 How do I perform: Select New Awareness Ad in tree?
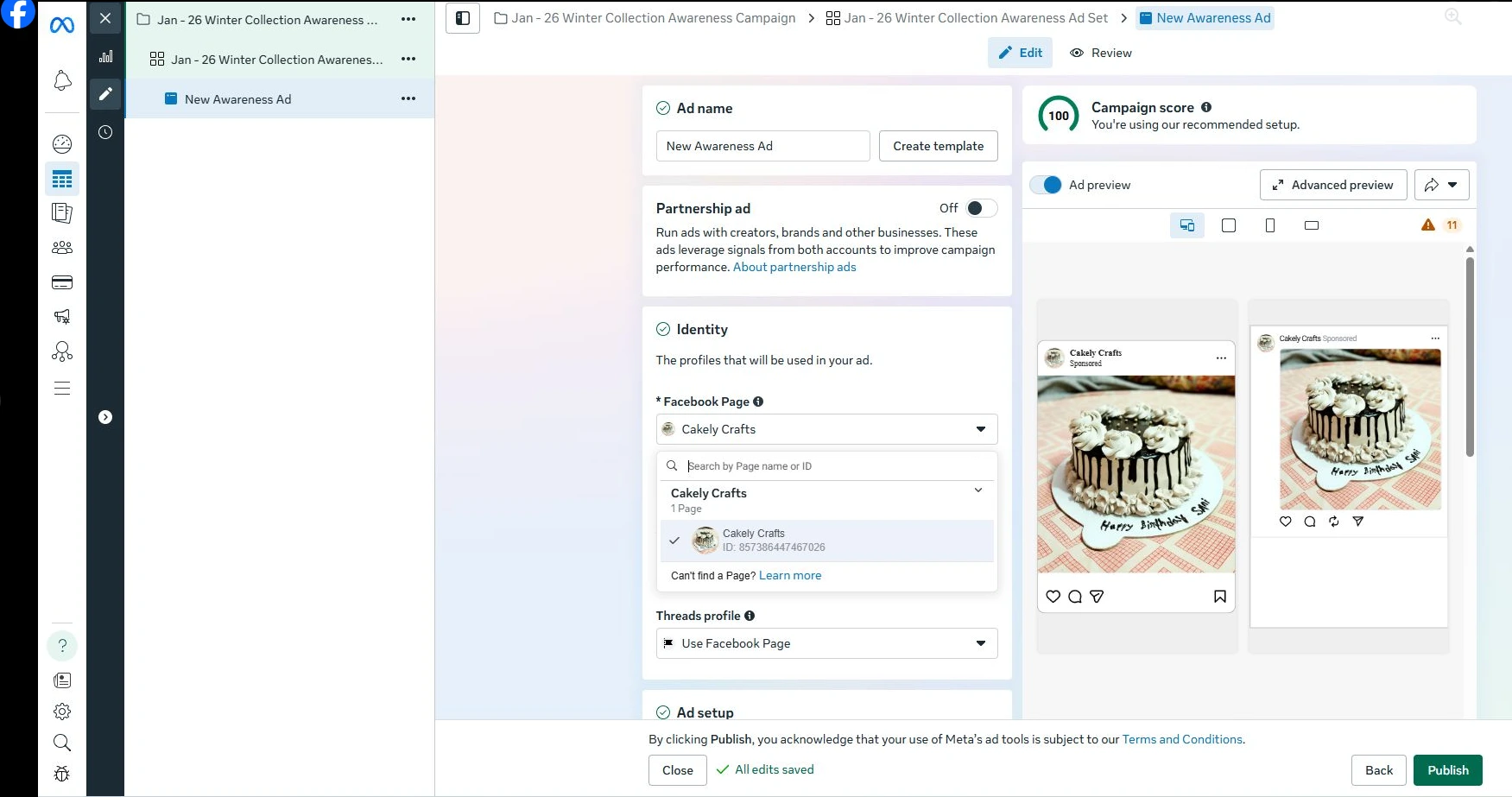click(x=238, y=99)
